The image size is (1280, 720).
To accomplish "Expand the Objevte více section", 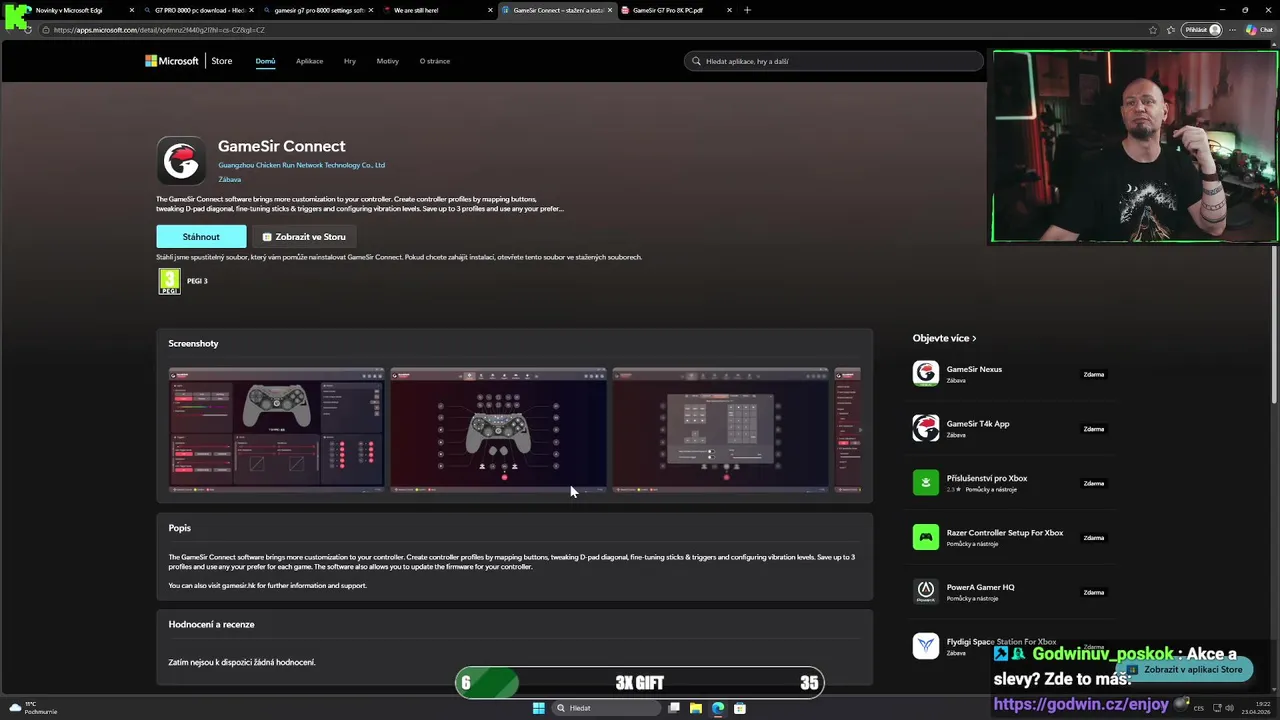I will coord(944,338).
